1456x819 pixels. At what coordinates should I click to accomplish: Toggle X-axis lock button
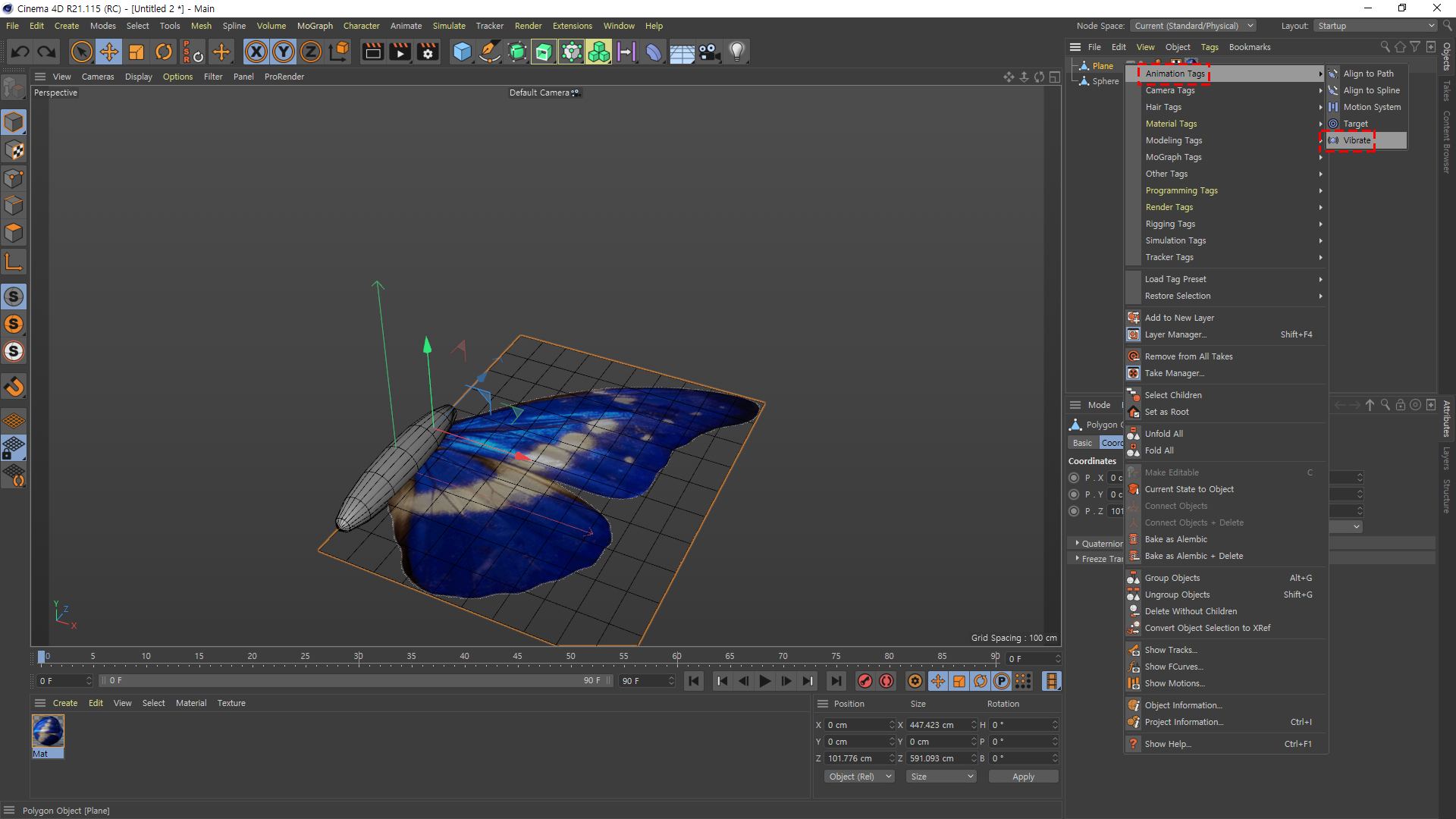pyautogui.click(x=256, y=52)
